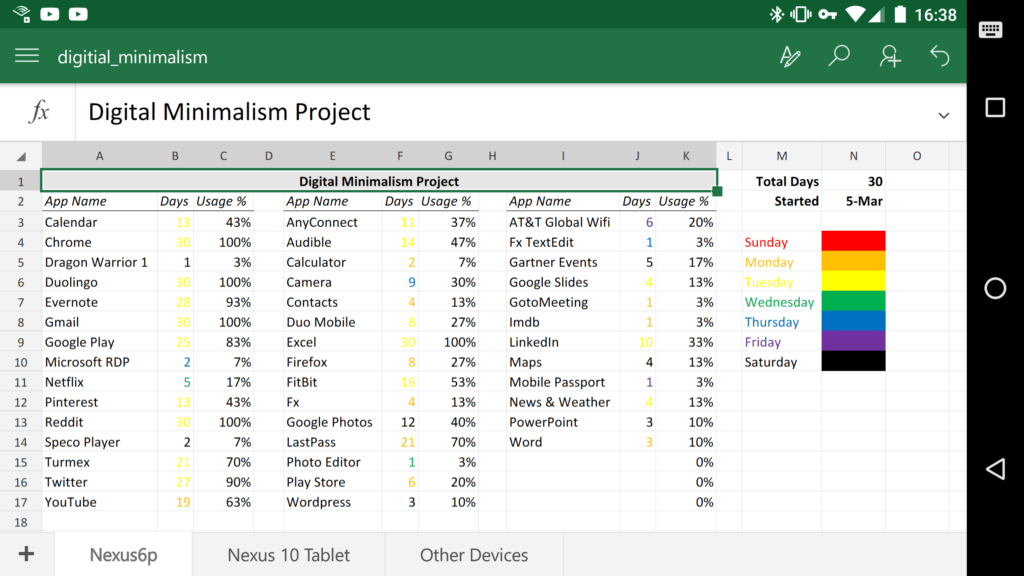Open the hamburger navigation menu
The width and height of the screenshot is (1024, 576).
(x=27, y=56)
